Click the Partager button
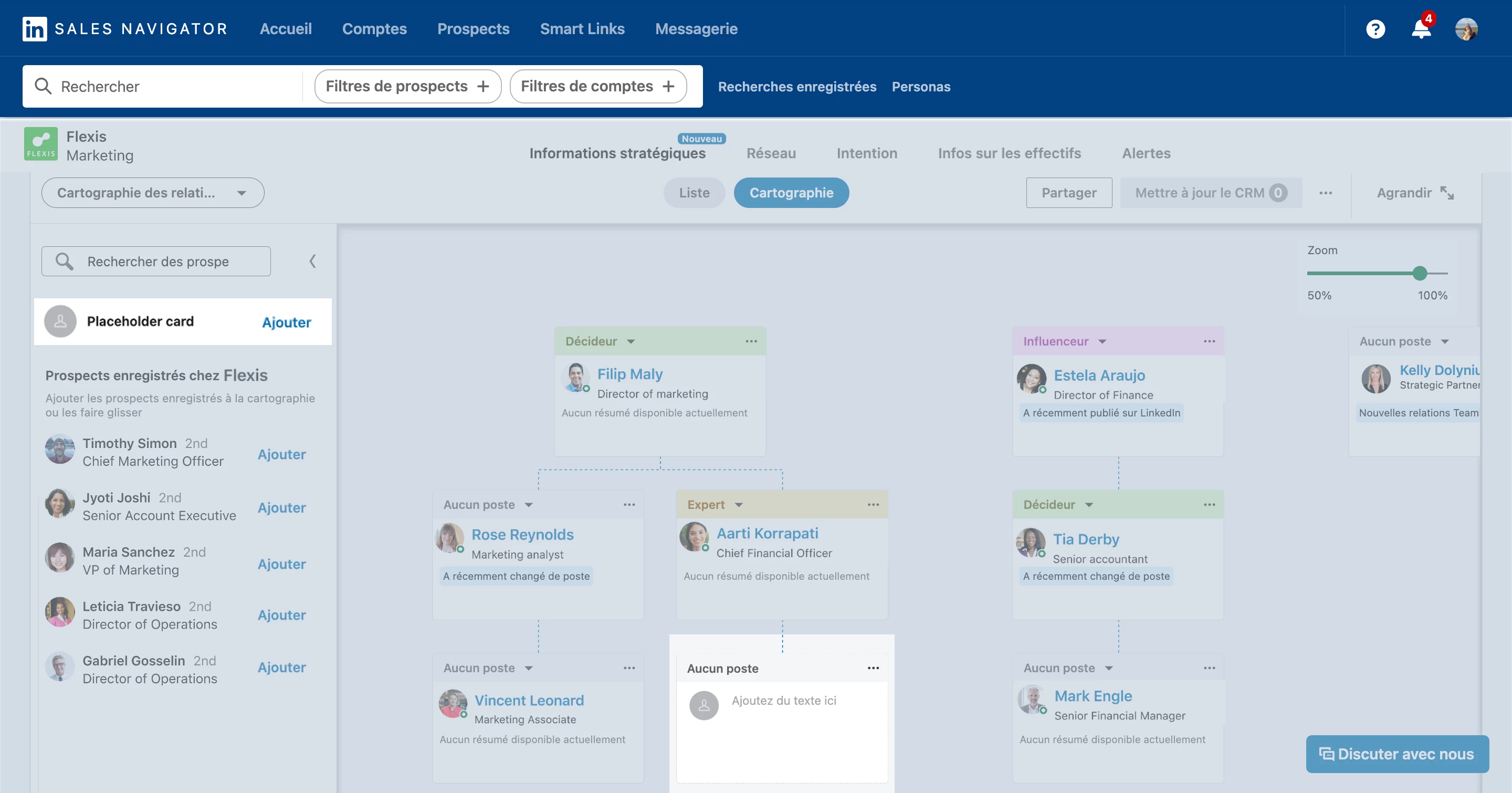 click(1068, 193)
